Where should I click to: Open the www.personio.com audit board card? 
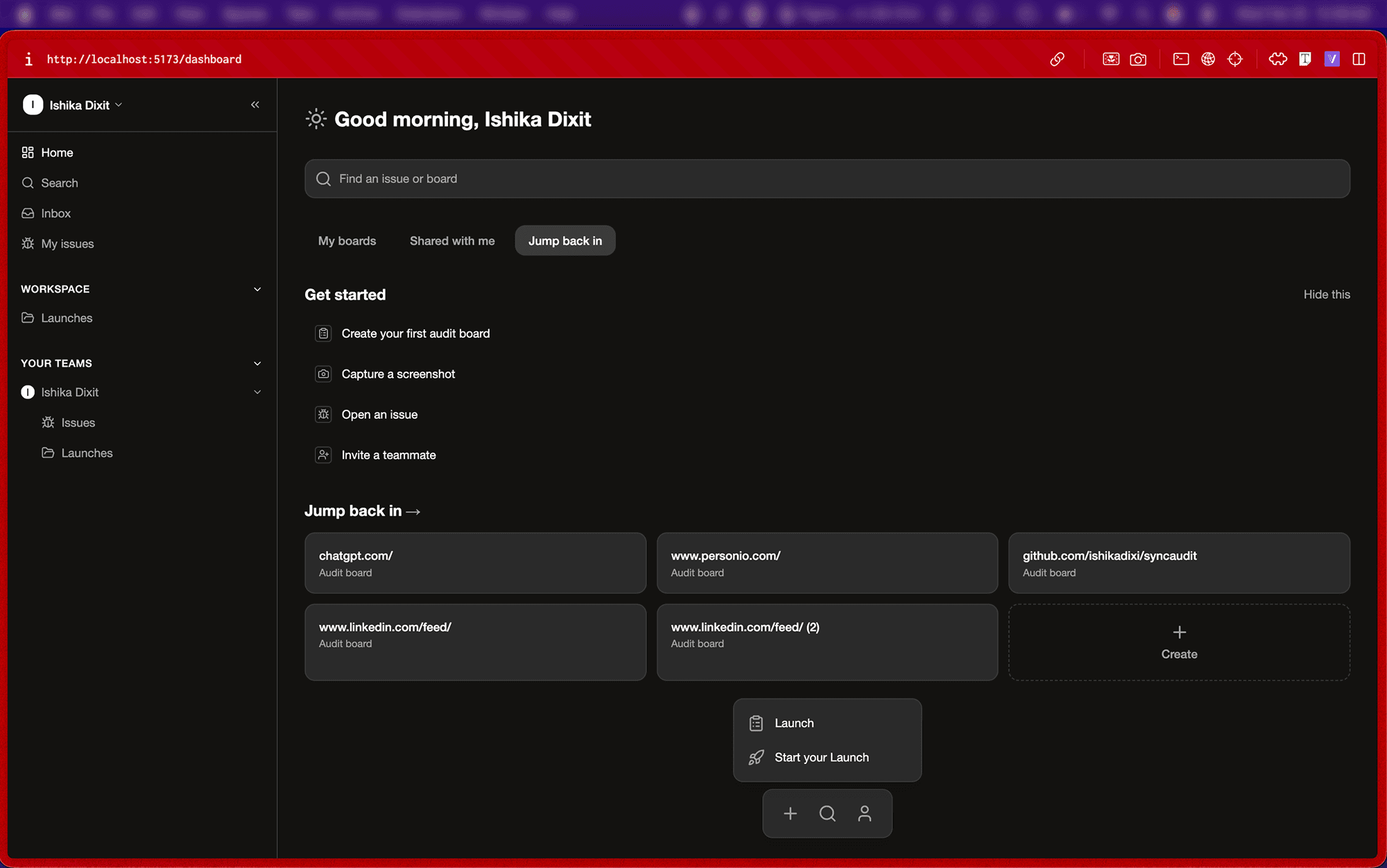tap(827, 563)
